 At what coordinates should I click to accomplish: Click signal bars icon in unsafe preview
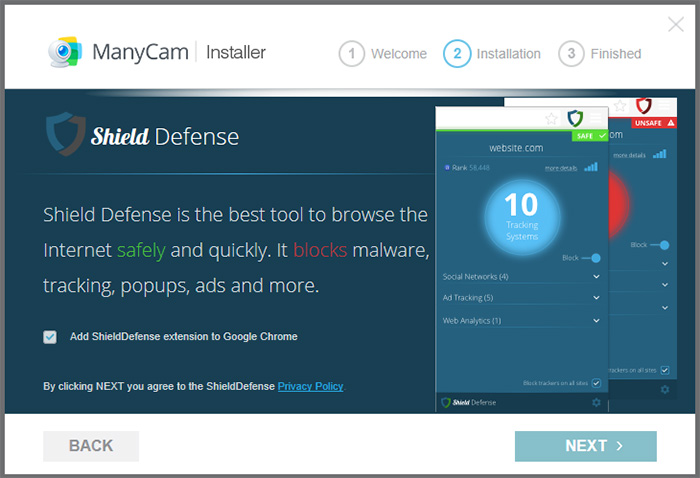point(659,154)
